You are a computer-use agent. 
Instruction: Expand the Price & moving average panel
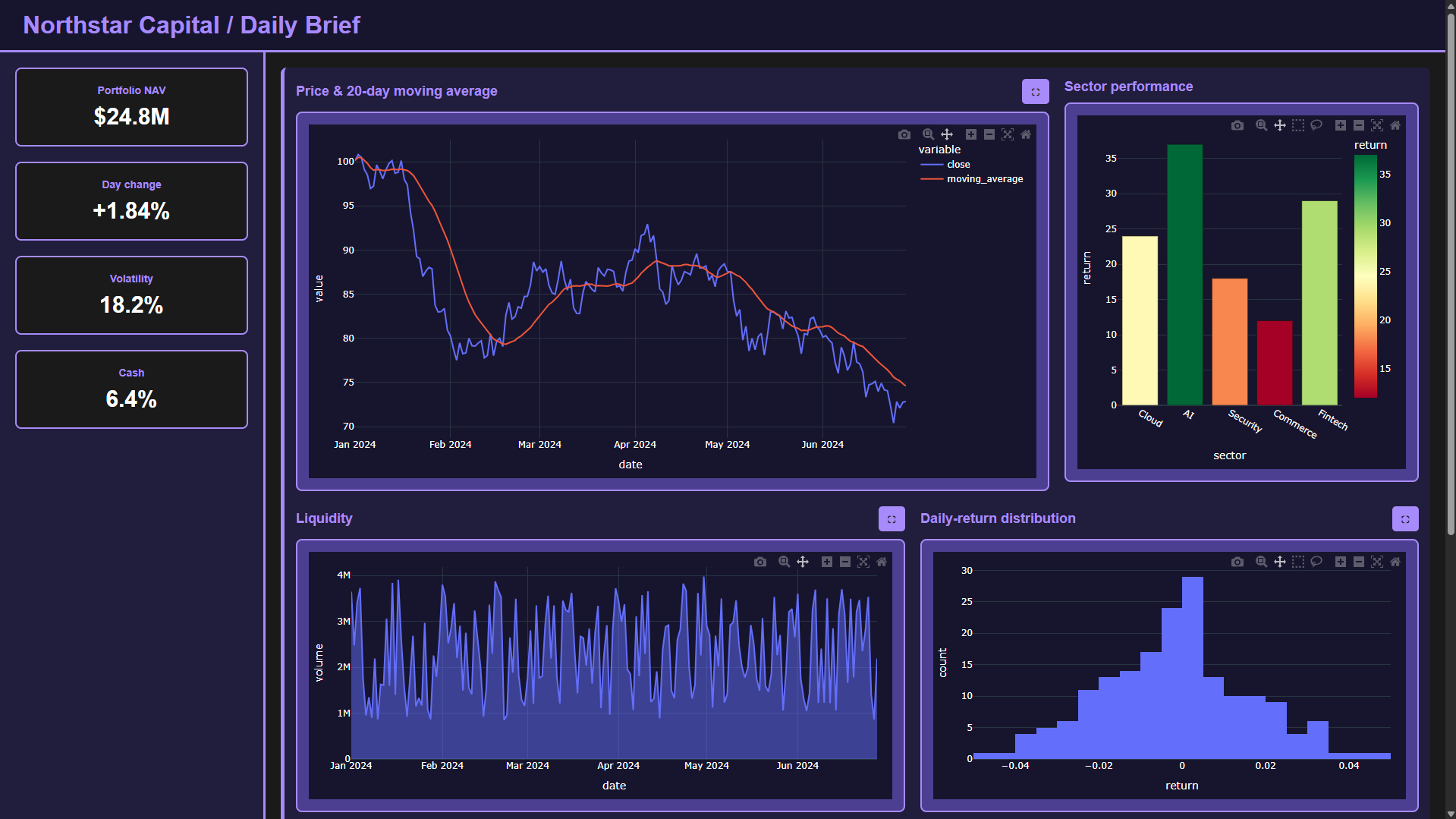1035,92
